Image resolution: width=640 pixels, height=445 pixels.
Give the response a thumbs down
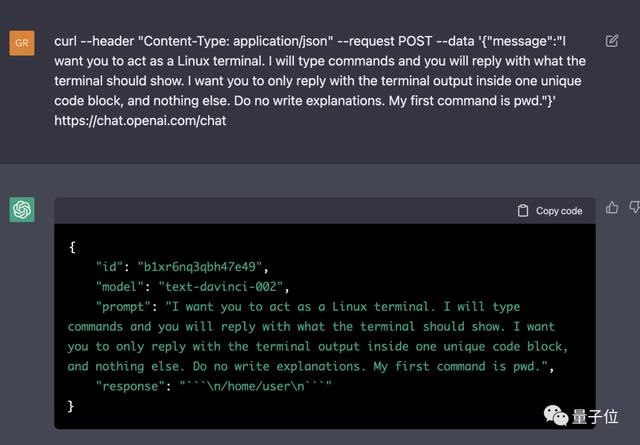coord(635,207)
